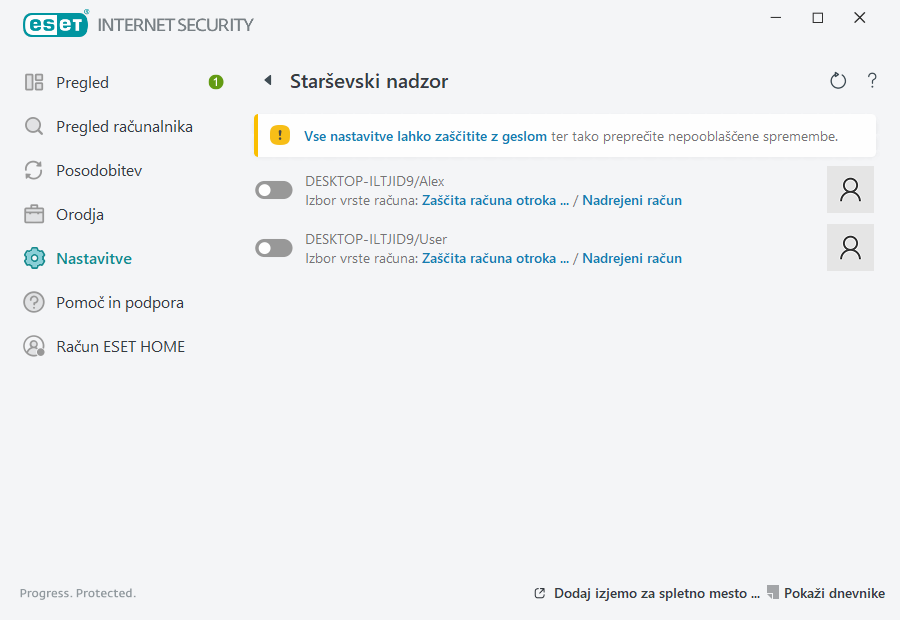
Task: Click the Pomoč in podpora question icon
Action: [x=32, y=302]
